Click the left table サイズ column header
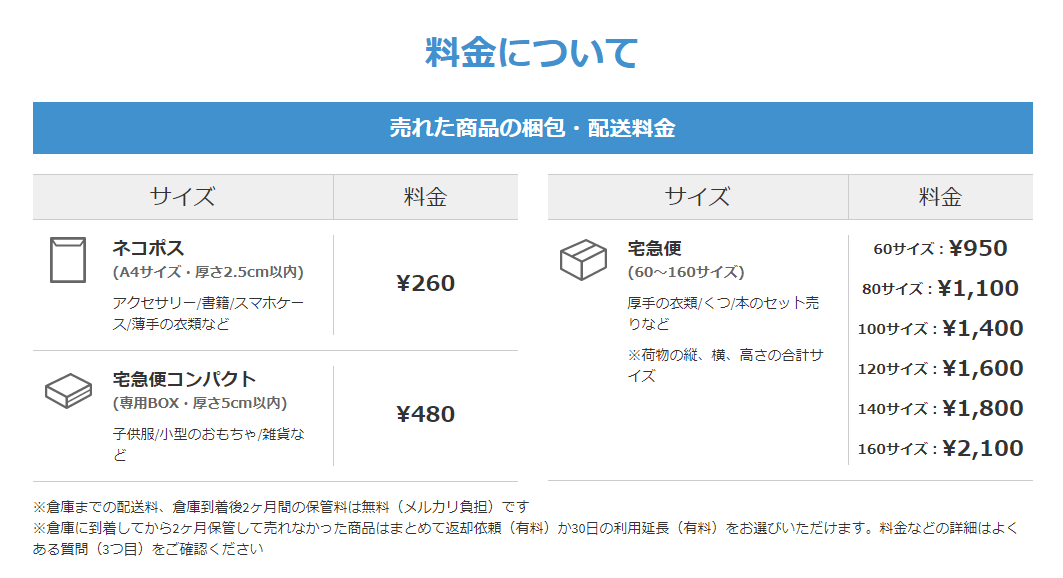The image size is (1063, 578). click(x=183, y=197)
